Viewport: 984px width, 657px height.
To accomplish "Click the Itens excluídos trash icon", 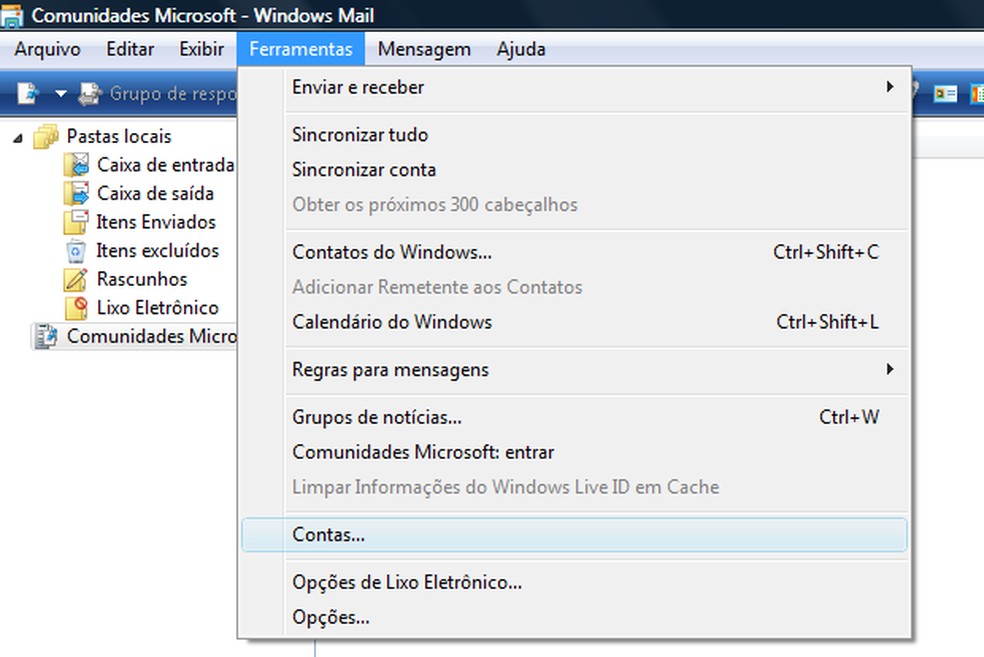I will [76, 250].
